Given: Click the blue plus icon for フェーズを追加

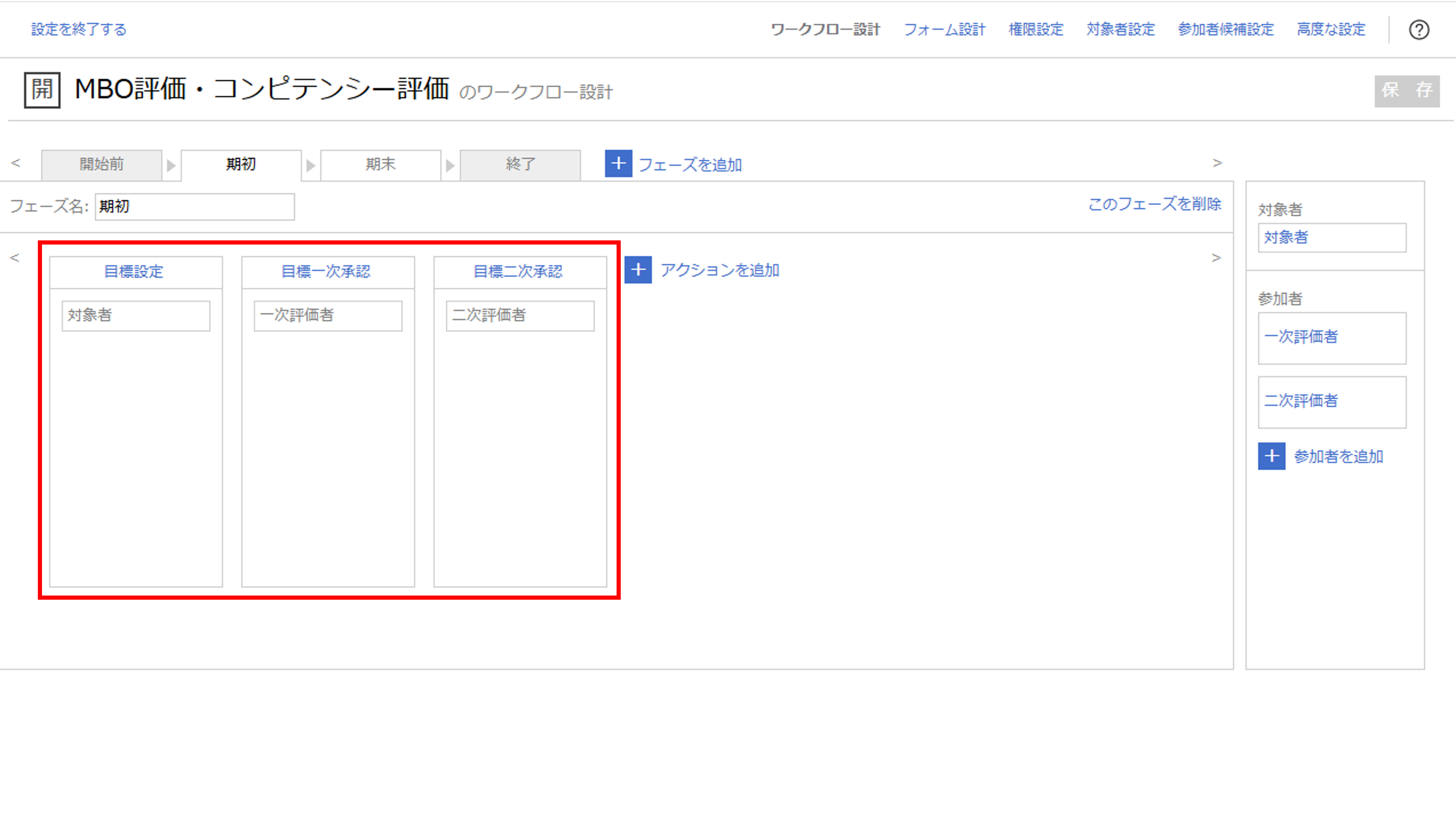Looking at the screenshot, I should 618,163.
